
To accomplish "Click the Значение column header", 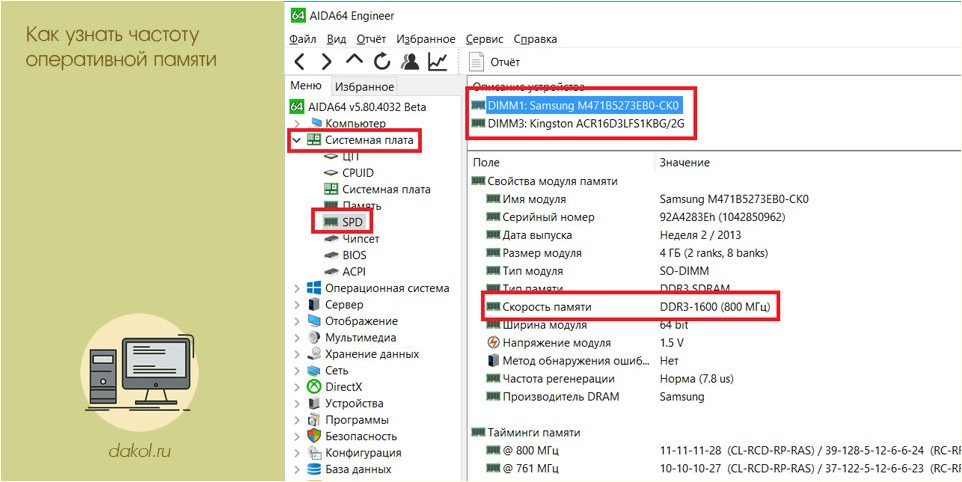I will (685, 163).
